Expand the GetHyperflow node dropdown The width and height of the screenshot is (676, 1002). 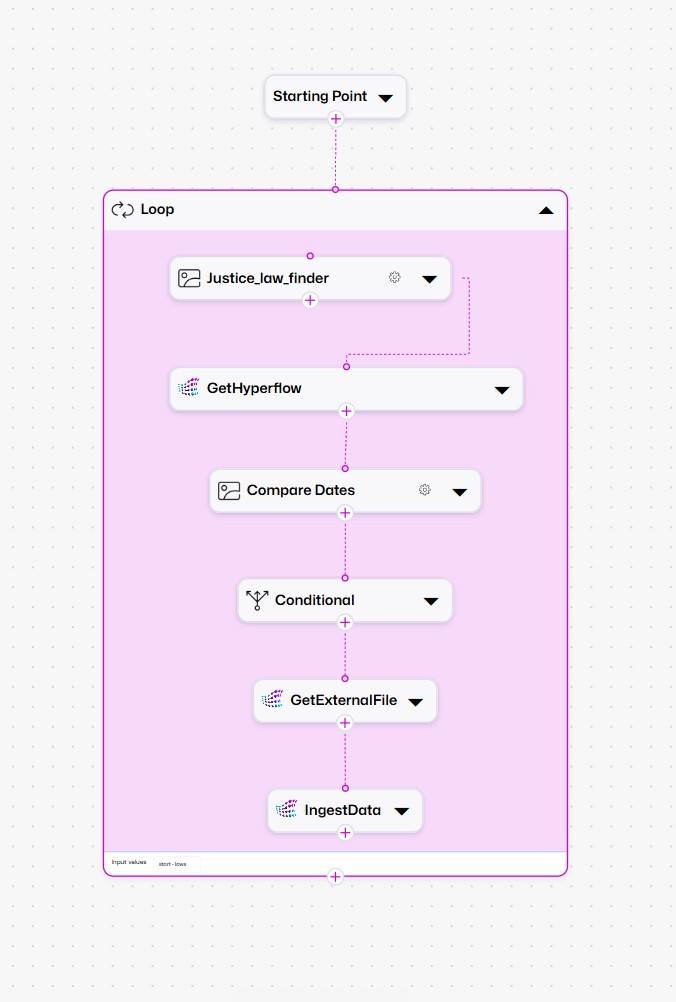coord(502,390)
